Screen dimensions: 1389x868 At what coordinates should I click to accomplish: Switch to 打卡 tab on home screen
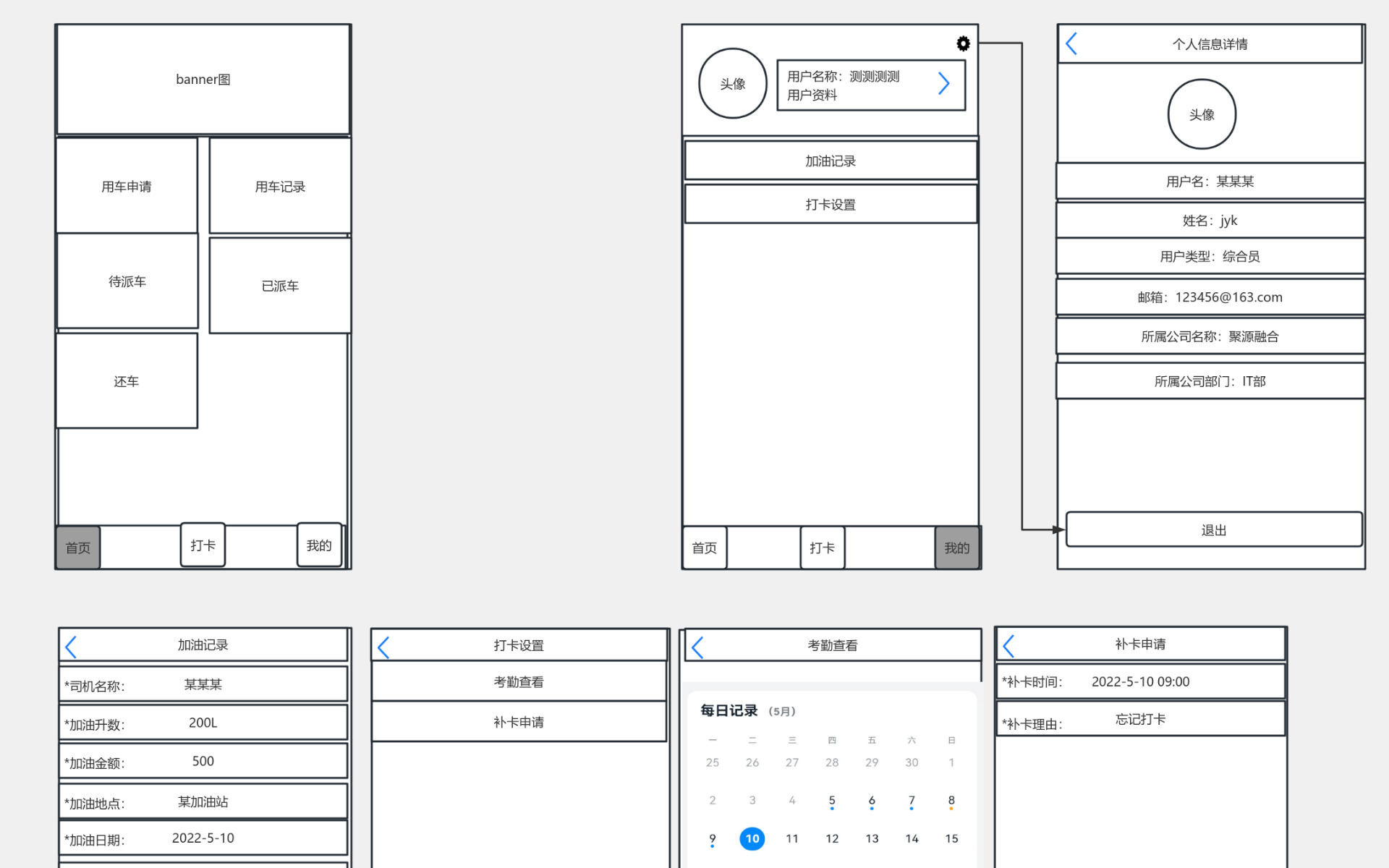coord(203,545)
